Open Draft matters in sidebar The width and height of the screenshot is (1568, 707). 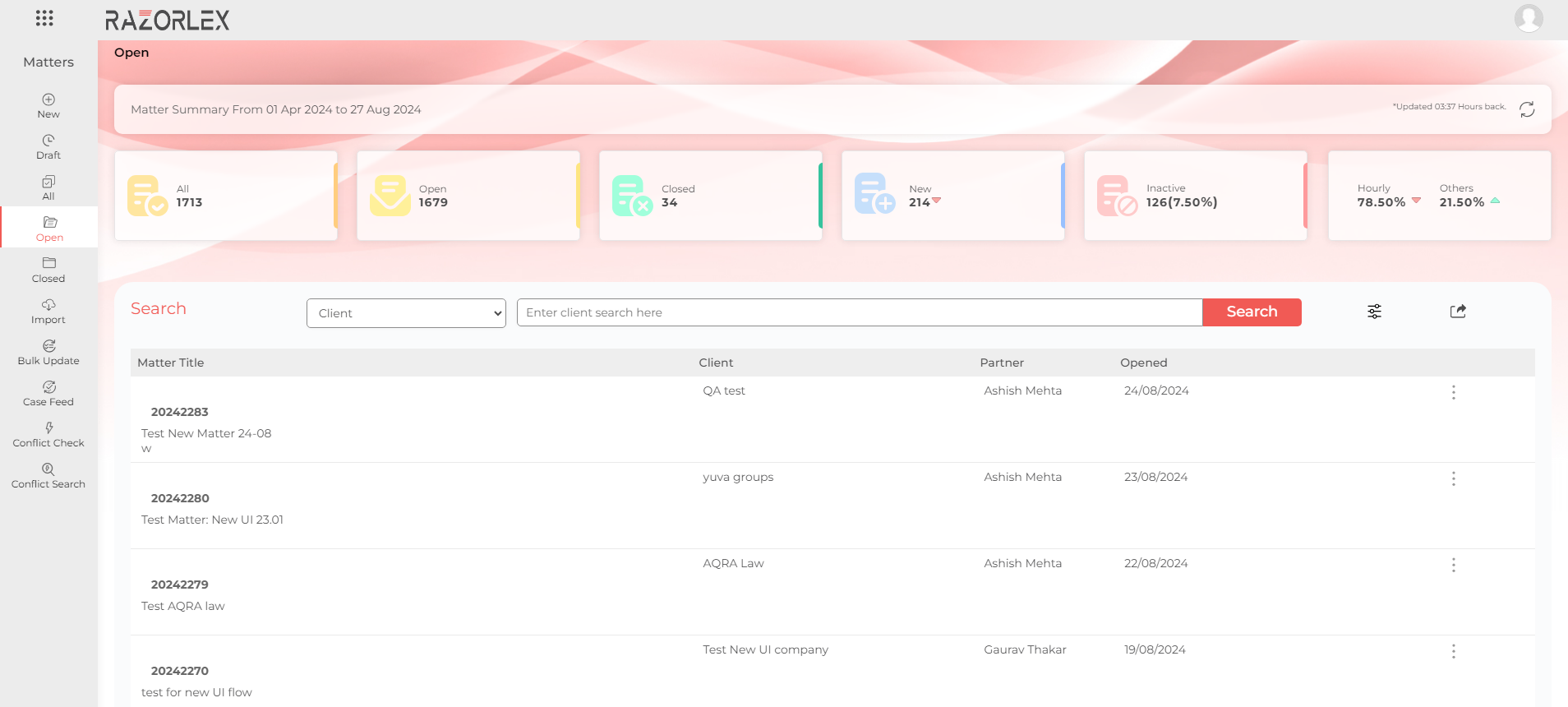48,147
